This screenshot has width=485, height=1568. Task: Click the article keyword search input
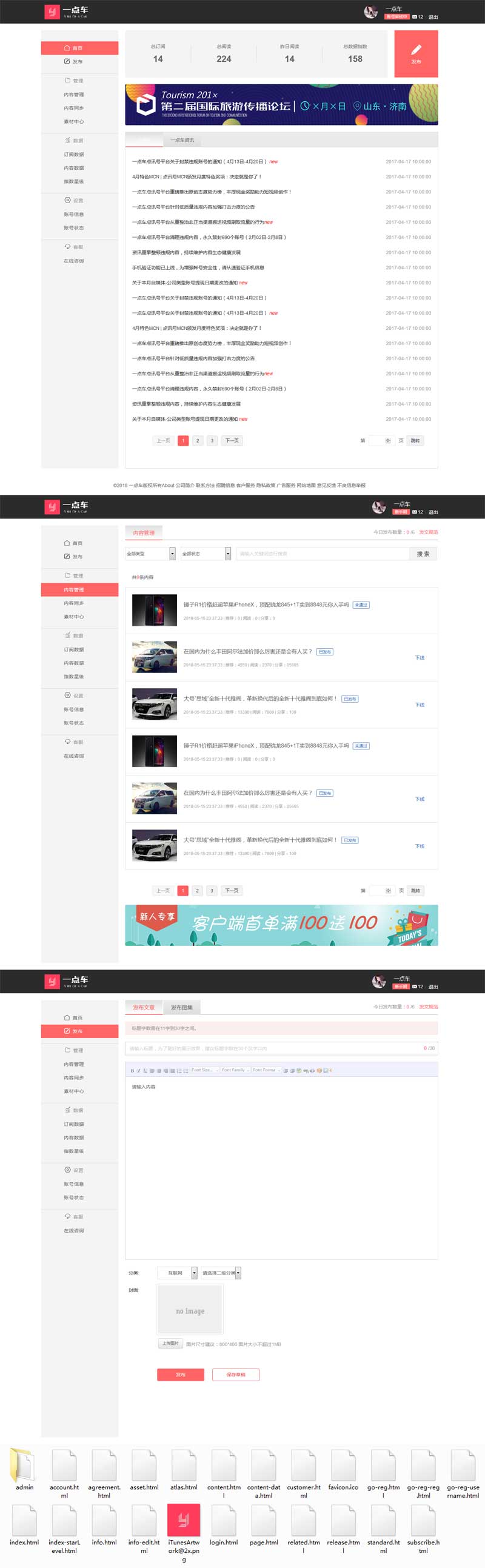pyautogui.click(x=323, y=554)
